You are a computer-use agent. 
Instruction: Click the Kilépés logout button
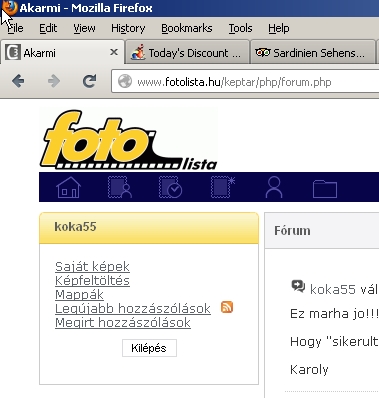(x=149, y=348)
